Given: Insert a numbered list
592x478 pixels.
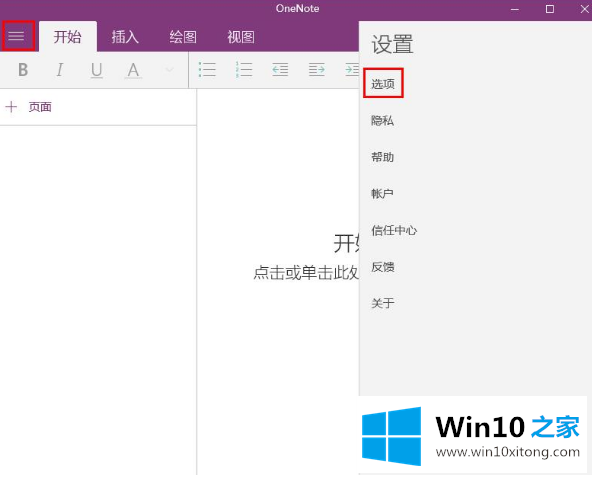Looking at the screenshot, I should (x=244, y=70).
